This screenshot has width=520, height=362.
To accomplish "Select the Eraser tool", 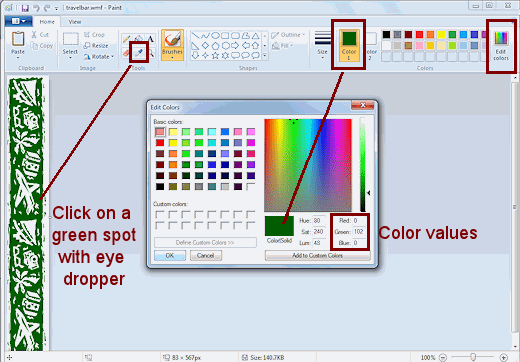I will click(x=126, y=52).
